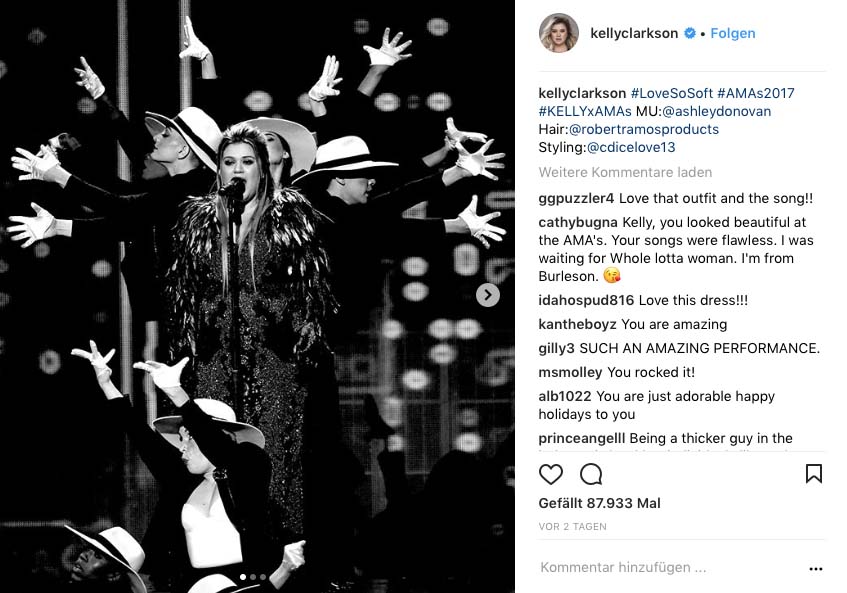Click the Kommentar hinzufügen input field
Viewport: 847px width, 593px height.
pos(670,568)
